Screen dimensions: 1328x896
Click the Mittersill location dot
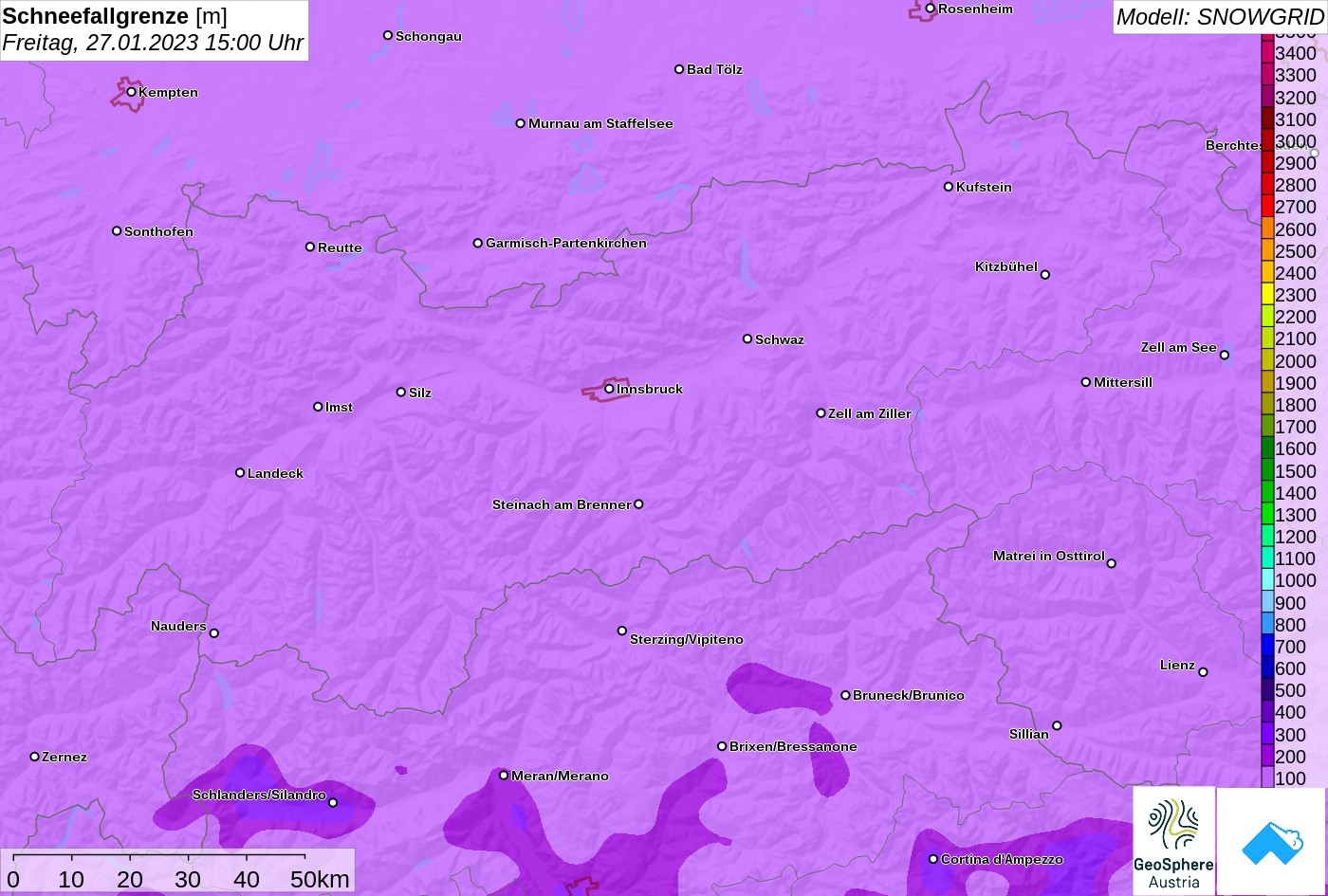click(1086, 382)
